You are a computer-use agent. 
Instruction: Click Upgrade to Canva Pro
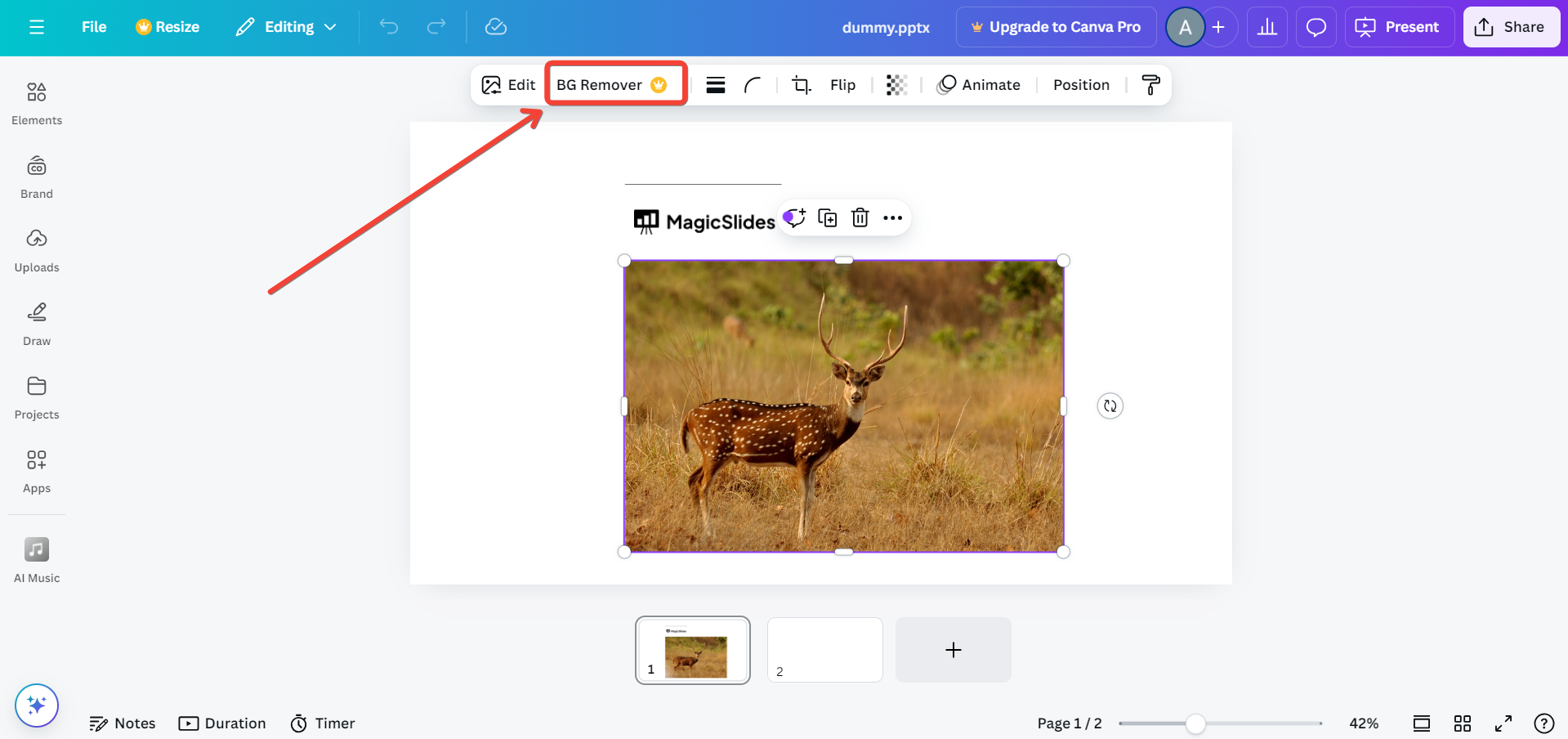1056,27
